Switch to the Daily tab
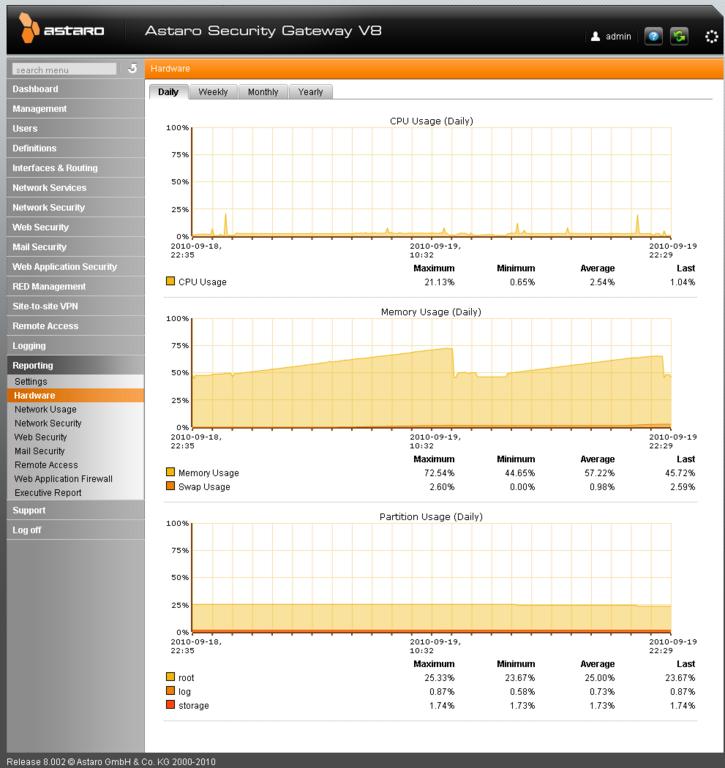725x768 pixels. pyautogui.click(x=169, y=92)
